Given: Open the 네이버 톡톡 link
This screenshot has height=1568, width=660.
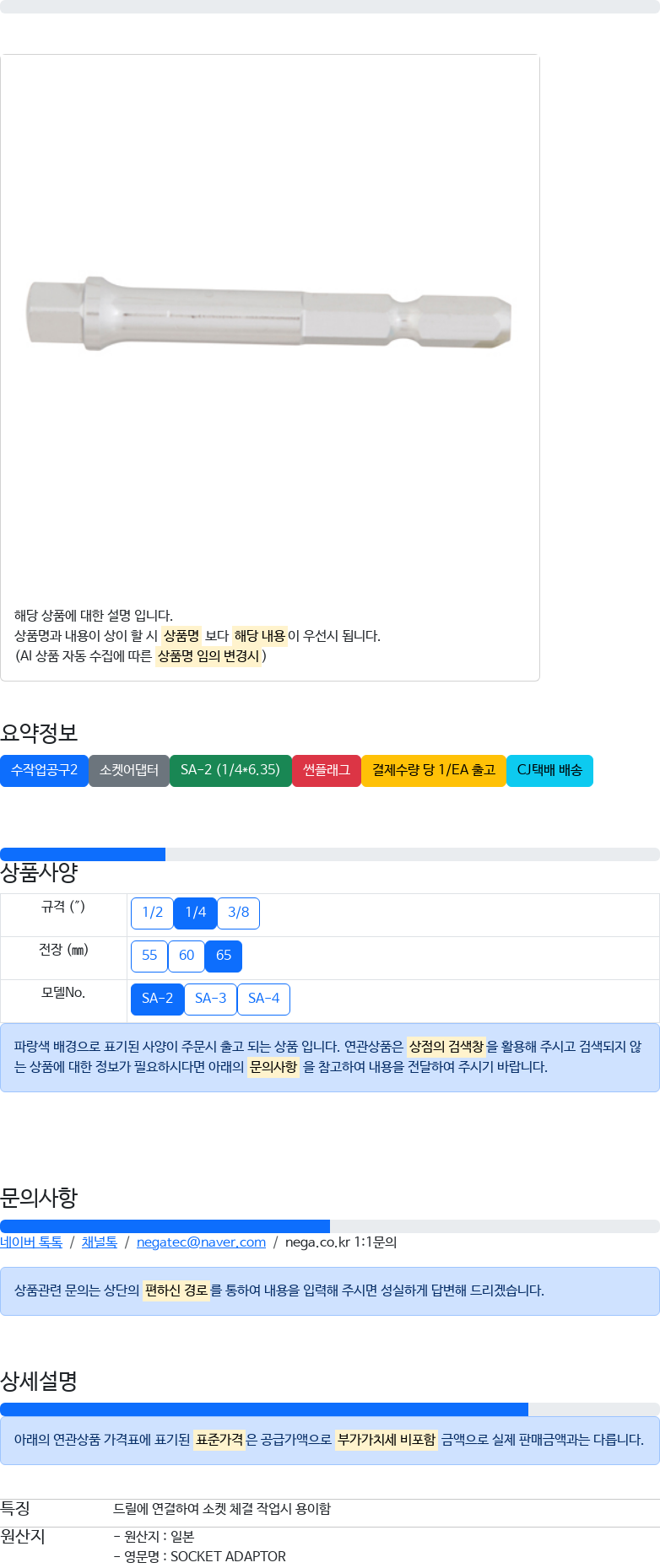Looking at the screenshot, I should [x=31, y=1242].
